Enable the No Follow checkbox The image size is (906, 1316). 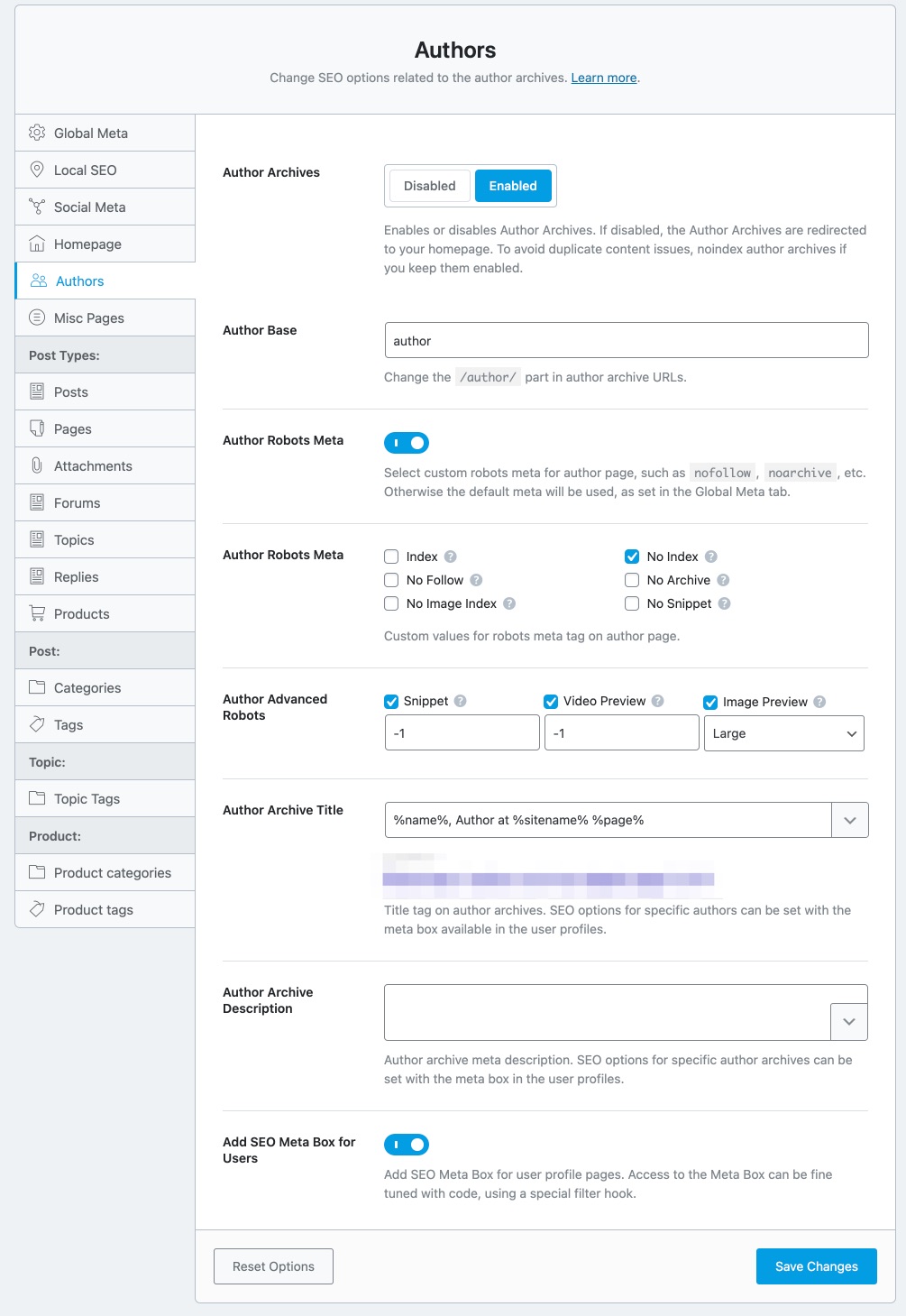(x=390, y=580)
